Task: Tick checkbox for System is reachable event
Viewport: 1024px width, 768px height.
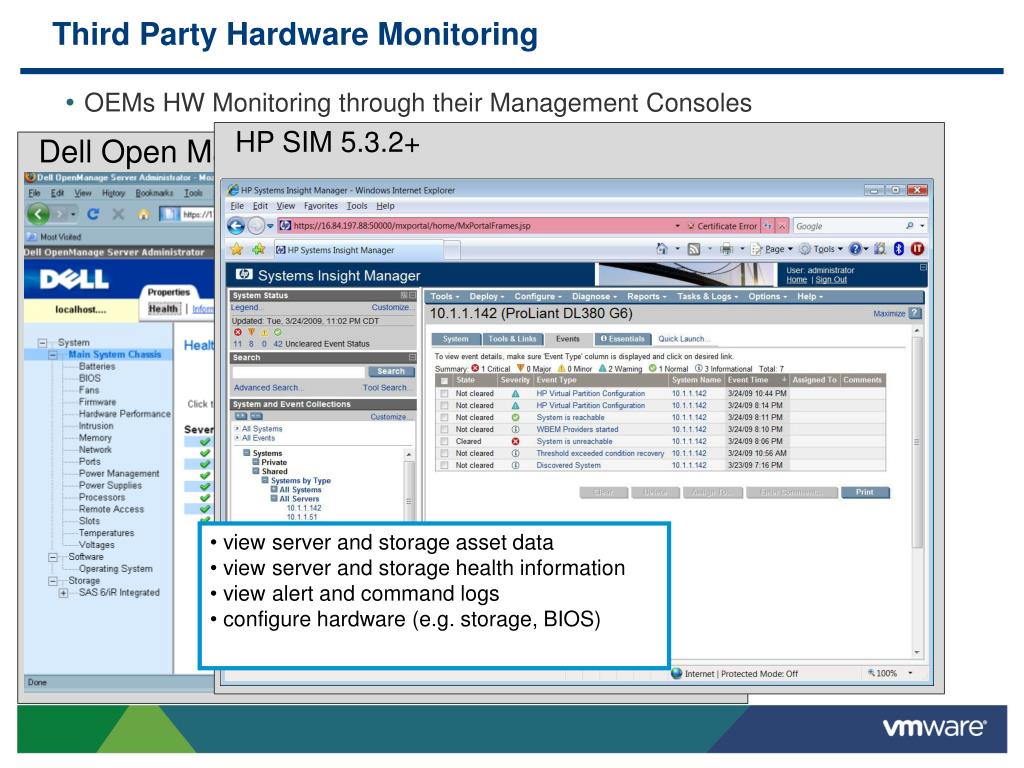Action: click(444, 417)
